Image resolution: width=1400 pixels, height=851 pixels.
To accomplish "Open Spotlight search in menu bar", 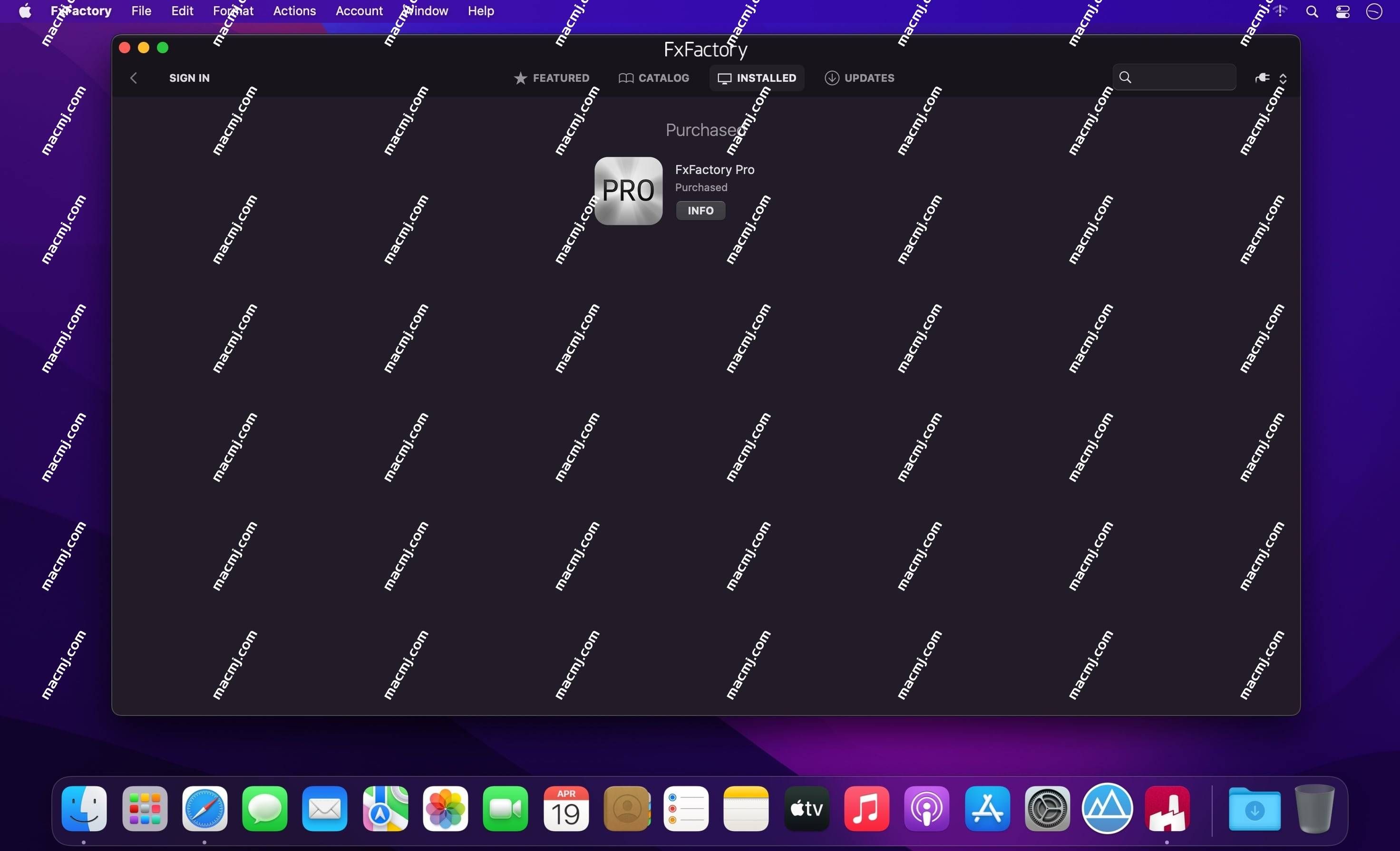I will pos(1312,11).
